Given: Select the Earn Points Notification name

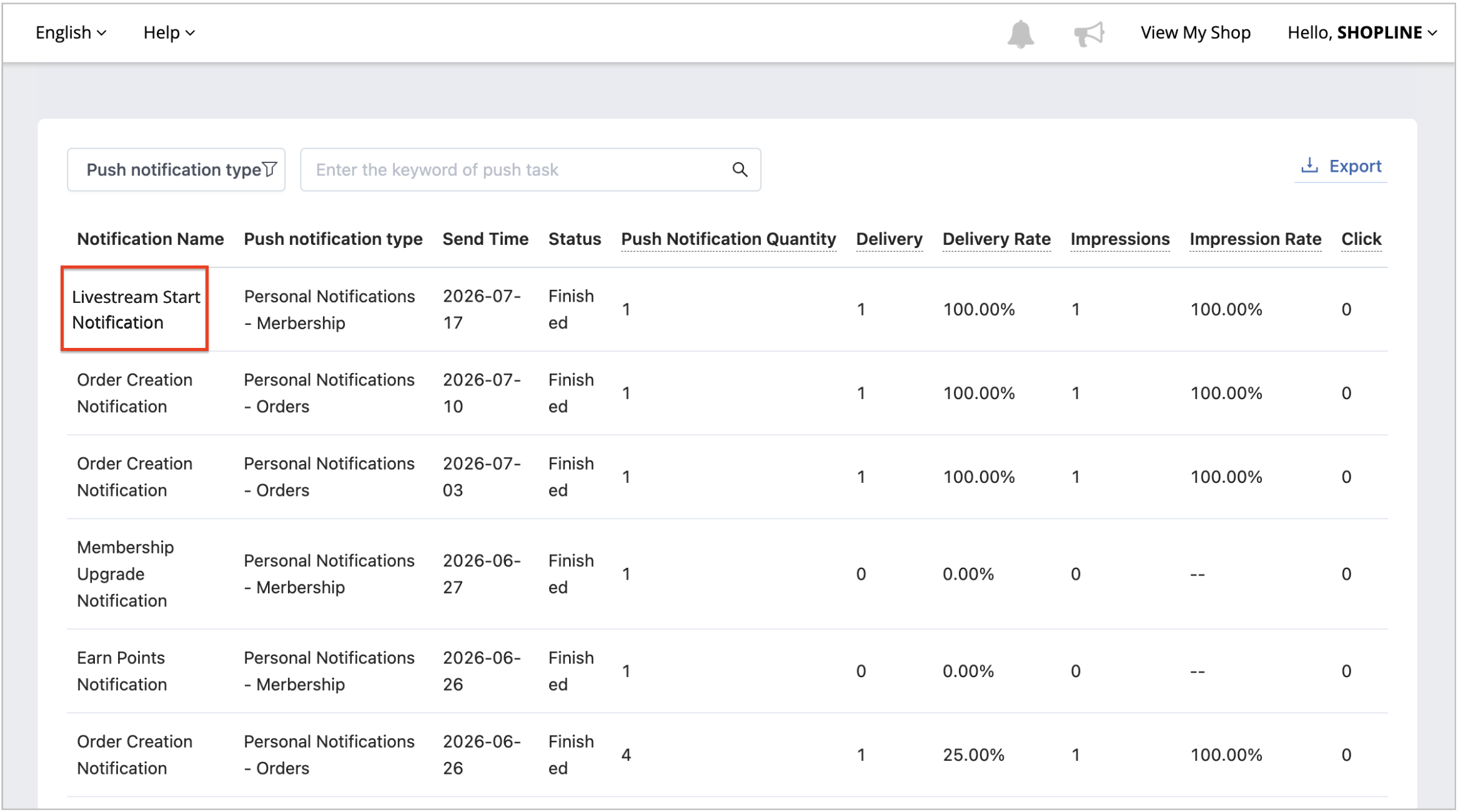Looking at the screenshot, I should [122, 671].
